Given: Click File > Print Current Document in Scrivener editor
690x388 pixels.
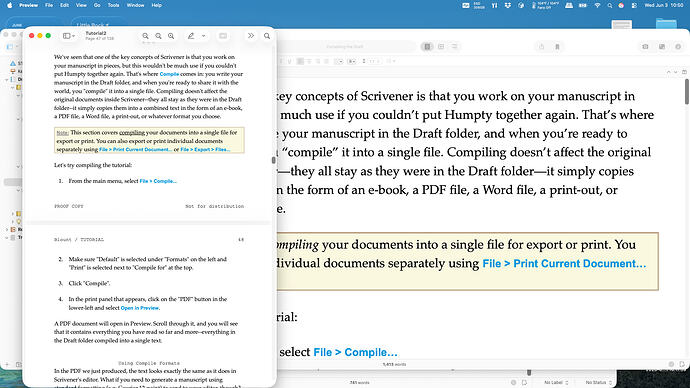Looking at the screenshot, I should coord(564,264).
